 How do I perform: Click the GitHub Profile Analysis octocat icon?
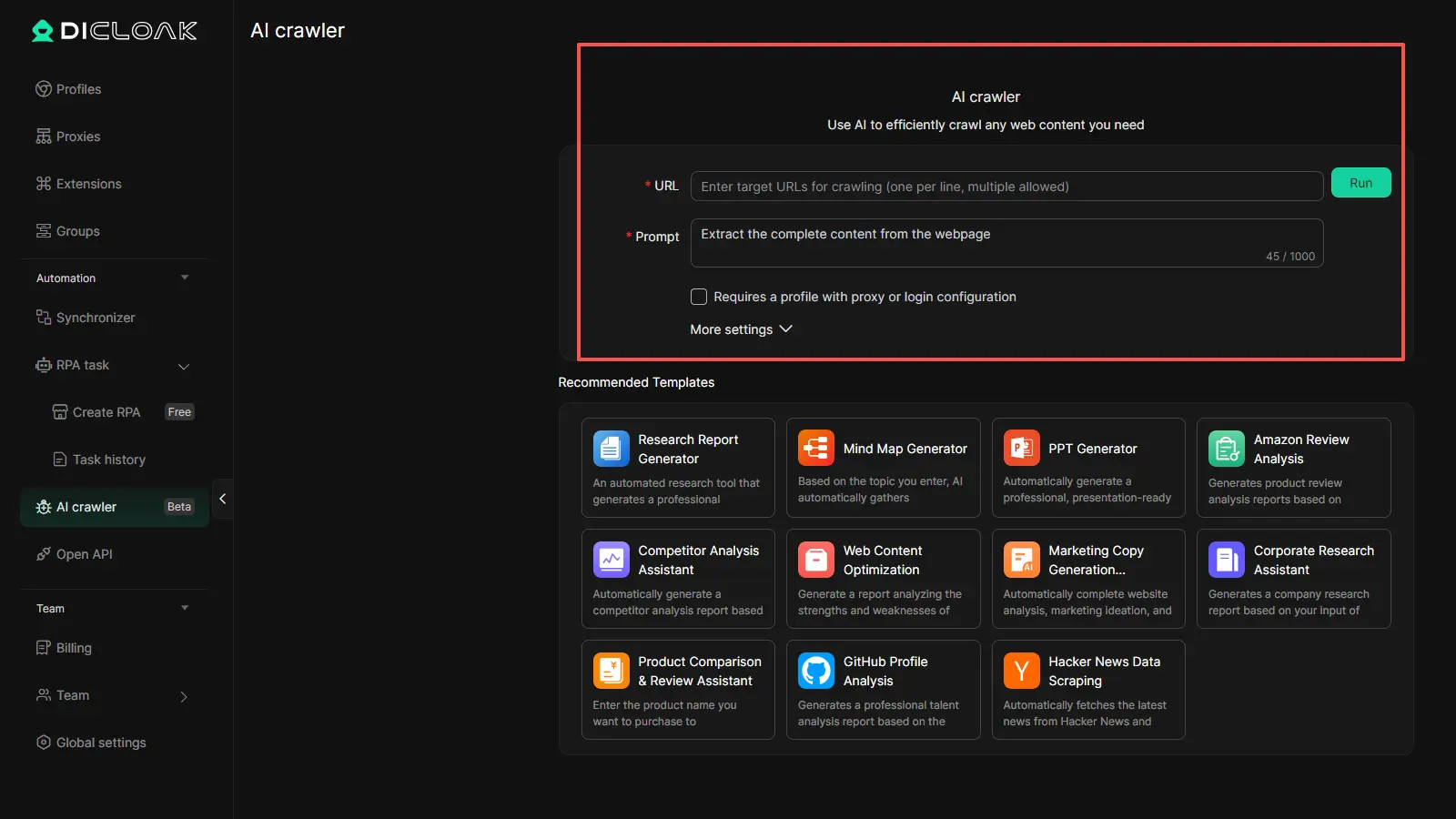[815, 671]
